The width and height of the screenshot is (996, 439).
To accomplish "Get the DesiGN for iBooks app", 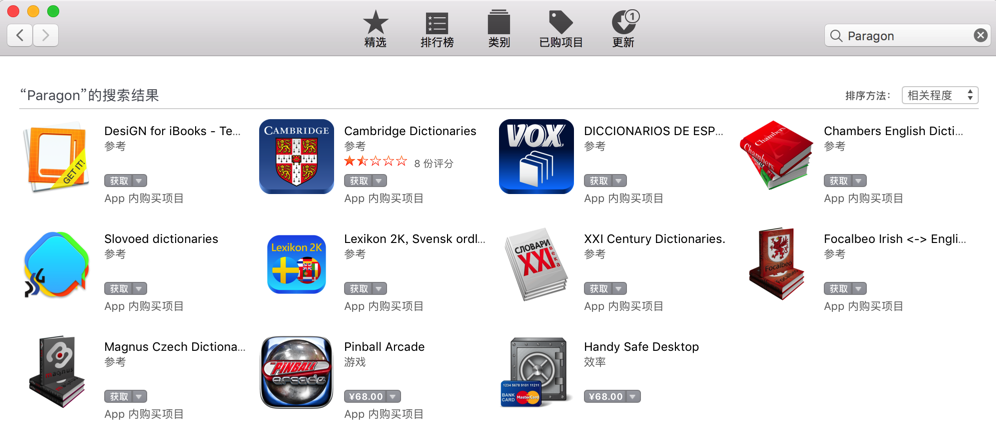I will pos(118,180).
